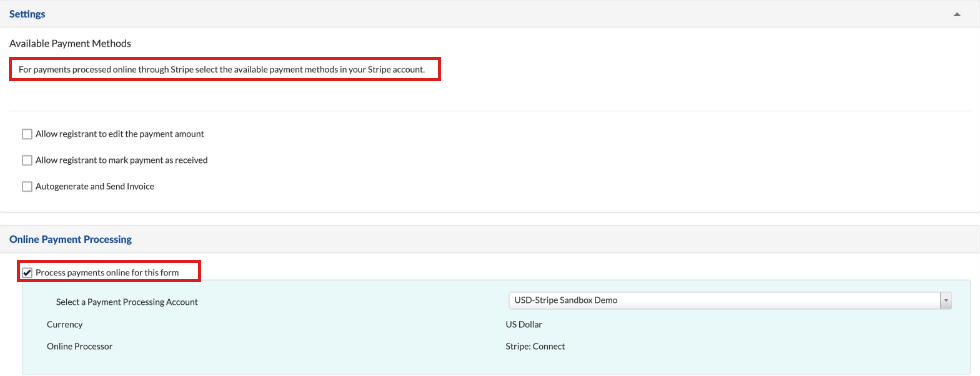Image resolution: width=980 pixels, height=376 pixels.
Task: Click the Select a Payment Processing Account label
Action: 127,302
